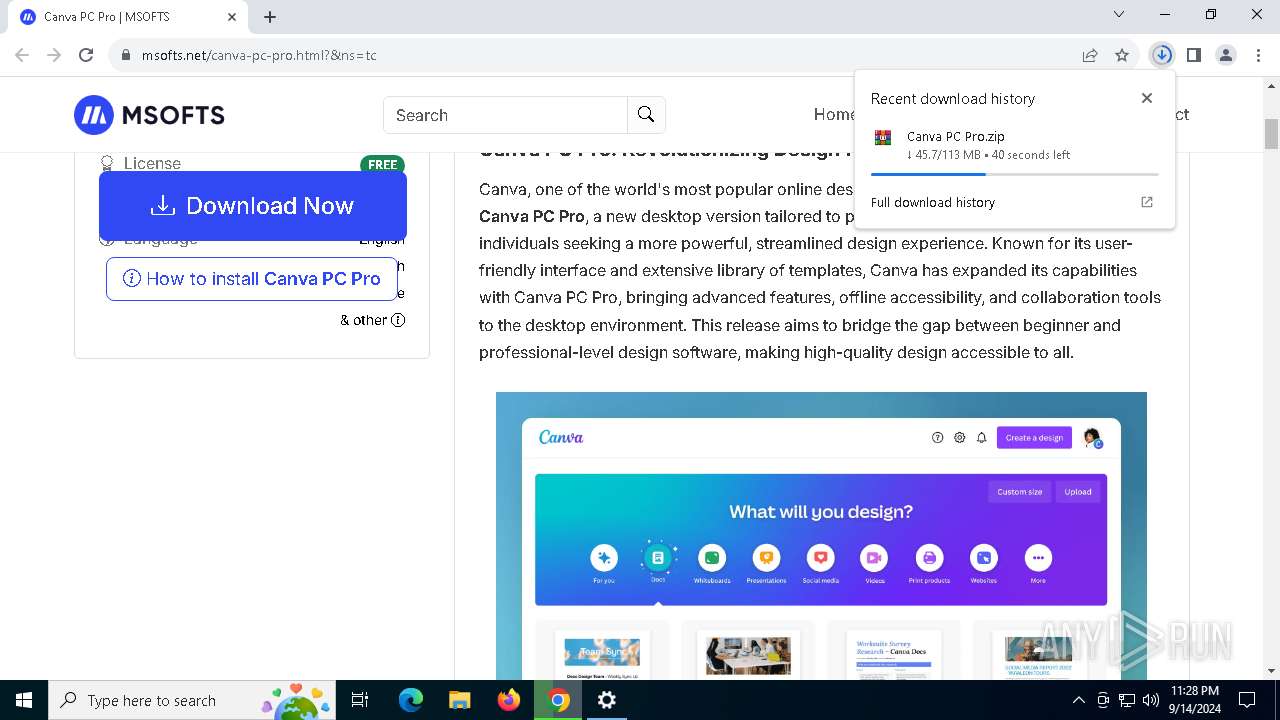Click Home in site navigation
Screen dimensions: 1280x720
[x=834, y=114]
